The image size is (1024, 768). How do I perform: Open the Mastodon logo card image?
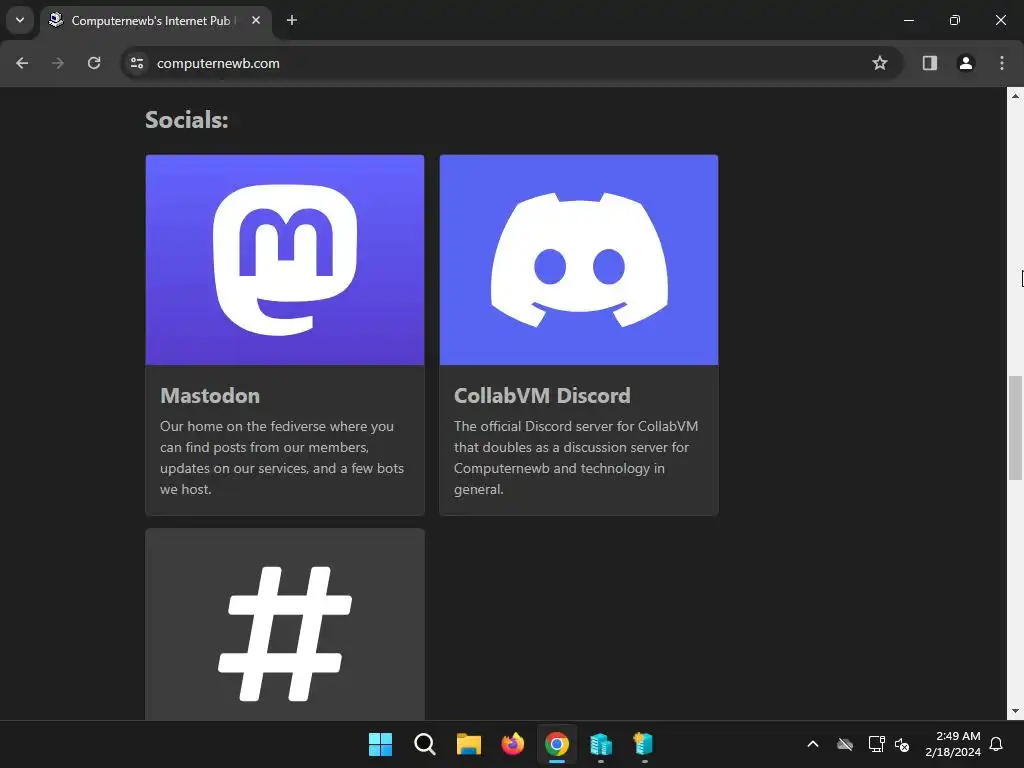pos(285,260)
